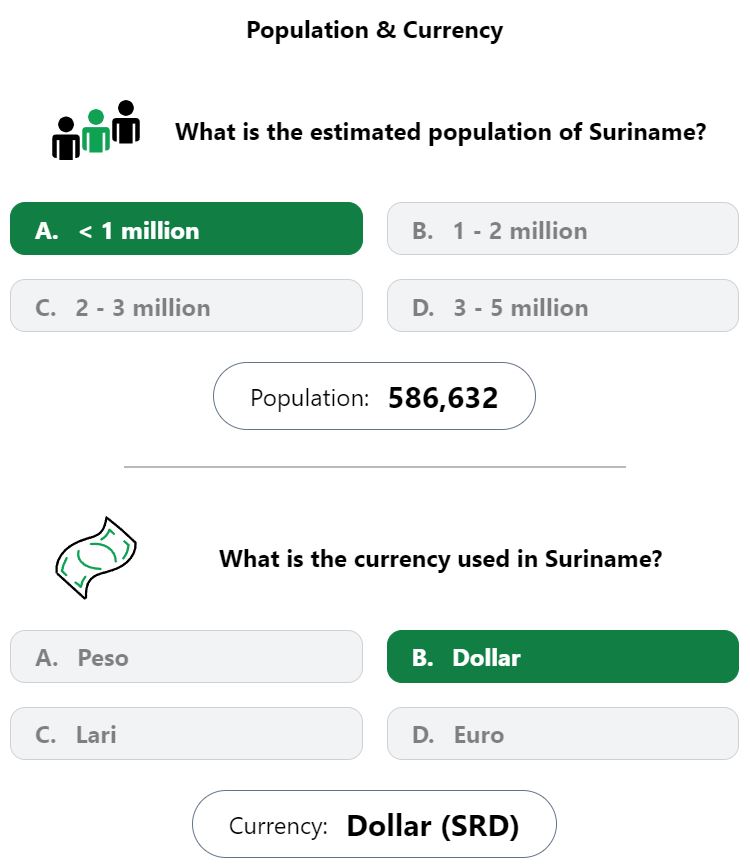Click the green person figure in population icon

(96, 131)
